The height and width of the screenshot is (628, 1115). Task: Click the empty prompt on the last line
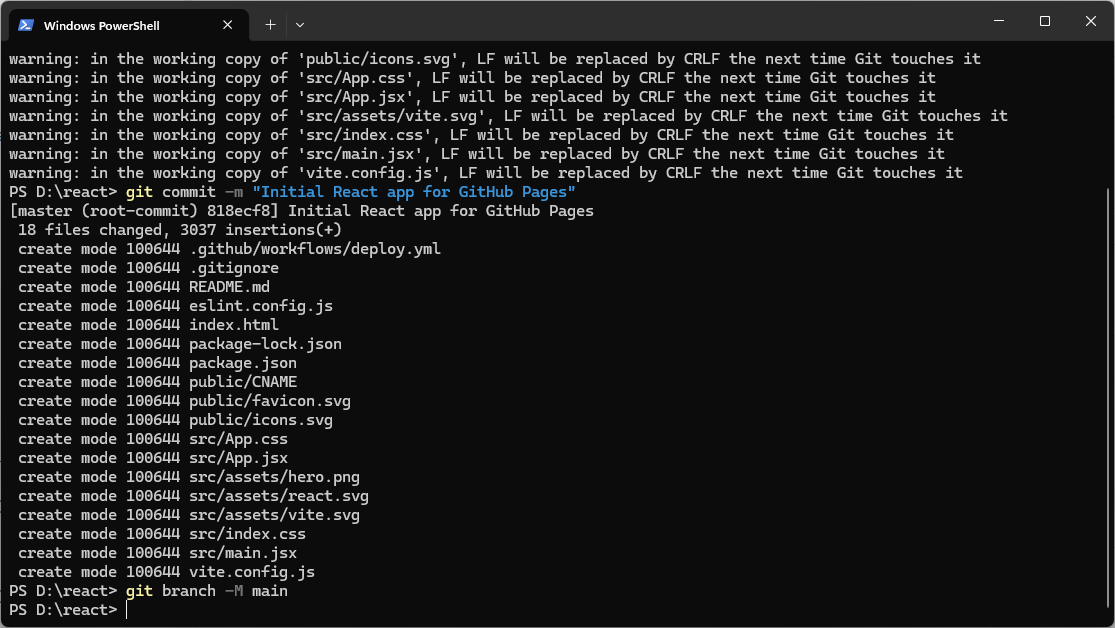[68, 610]
